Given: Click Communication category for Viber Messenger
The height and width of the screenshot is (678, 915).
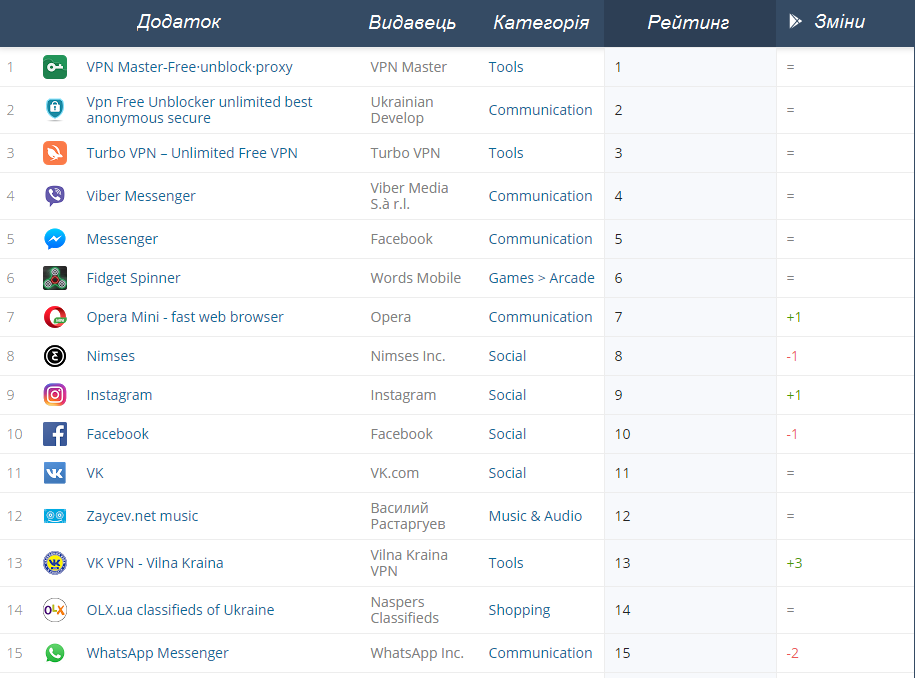Looking at the screenshot, I should pos(540,196).
